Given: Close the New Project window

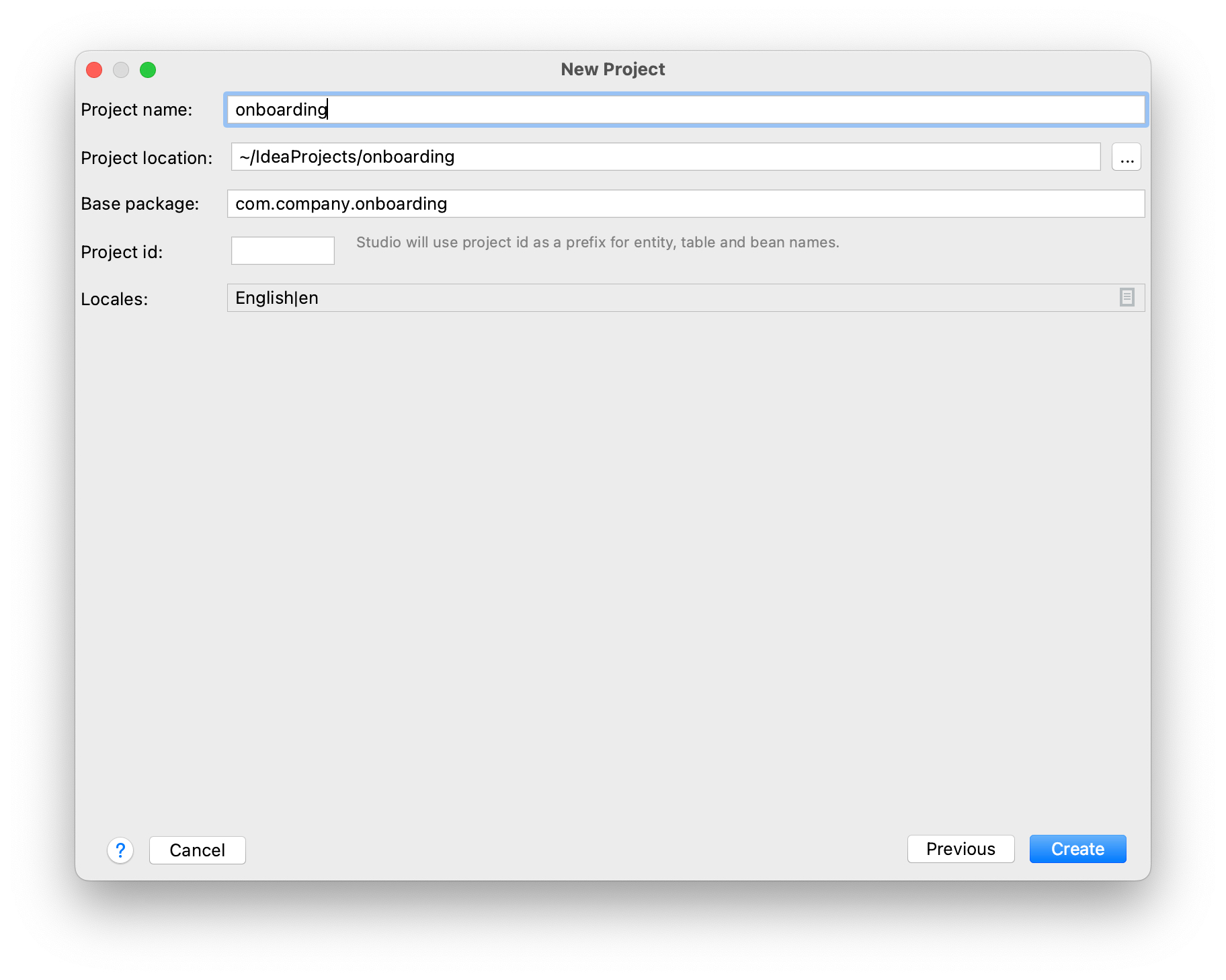Looking at the screenshot, I should click(94, 70).
